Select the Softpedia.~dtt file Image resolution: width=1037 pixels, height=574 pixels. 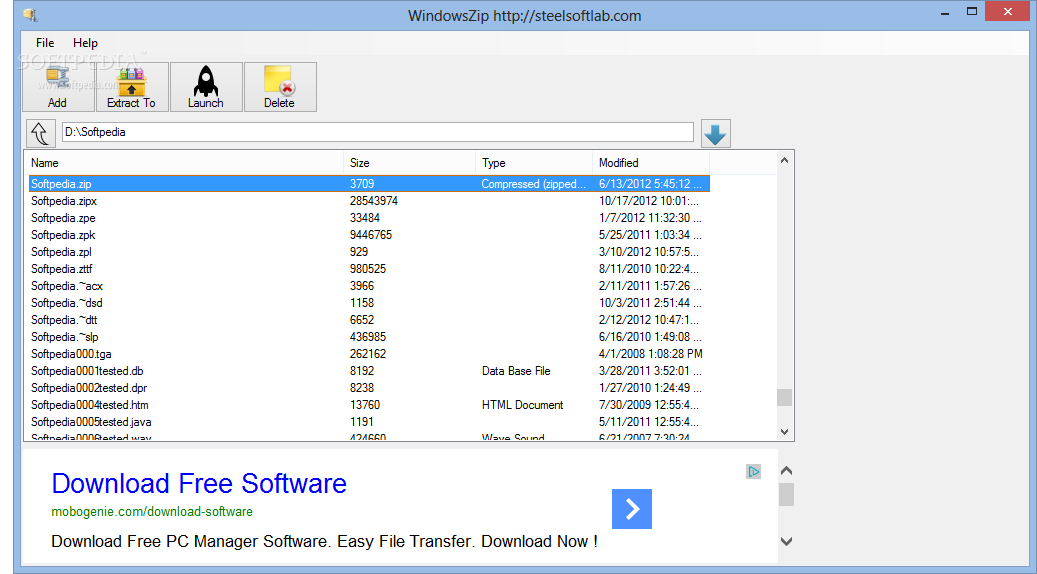click(64, 320)
